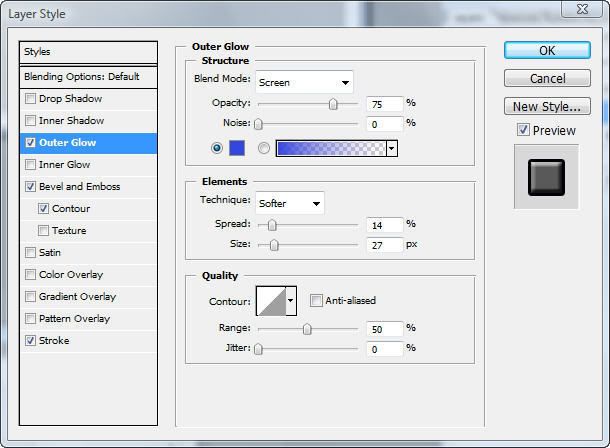Click the Size value field
Image resolution: width=610 pixels, height=448 pixels.
384,245
